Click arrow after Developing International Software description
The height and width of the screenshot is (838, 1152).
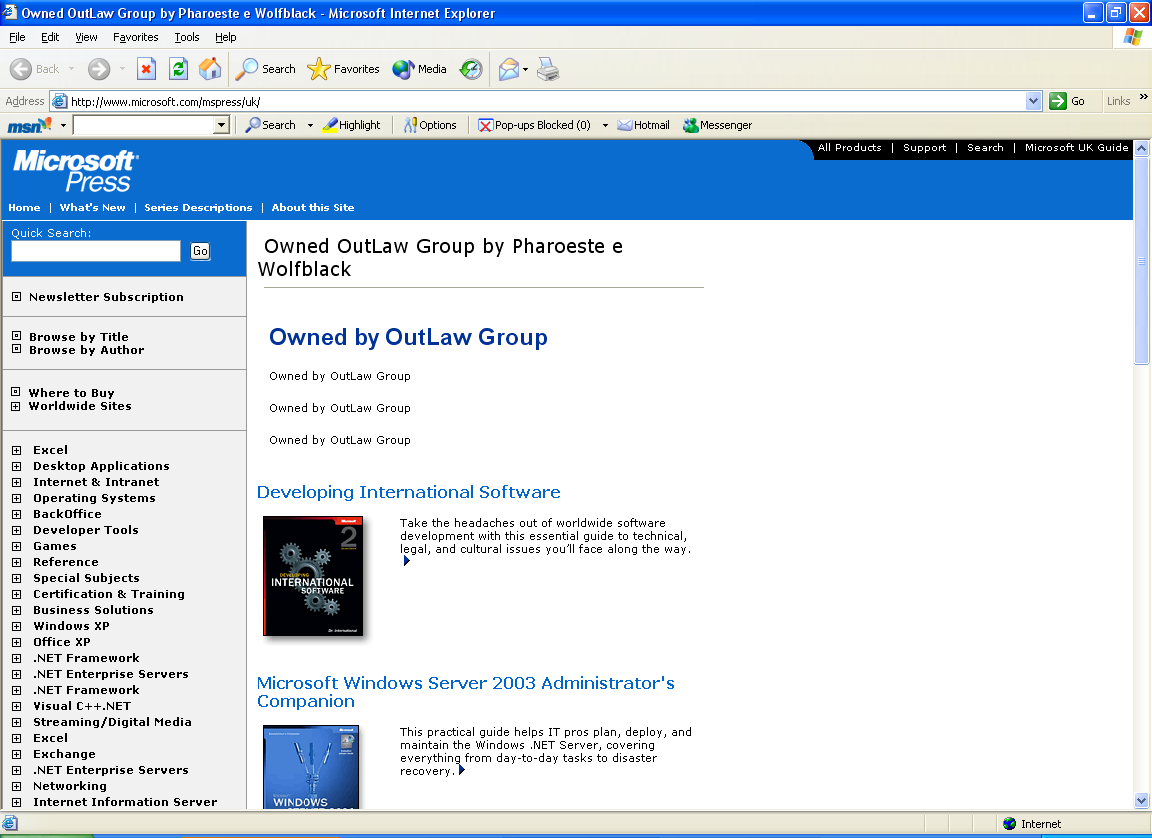[x=407, y=561]
